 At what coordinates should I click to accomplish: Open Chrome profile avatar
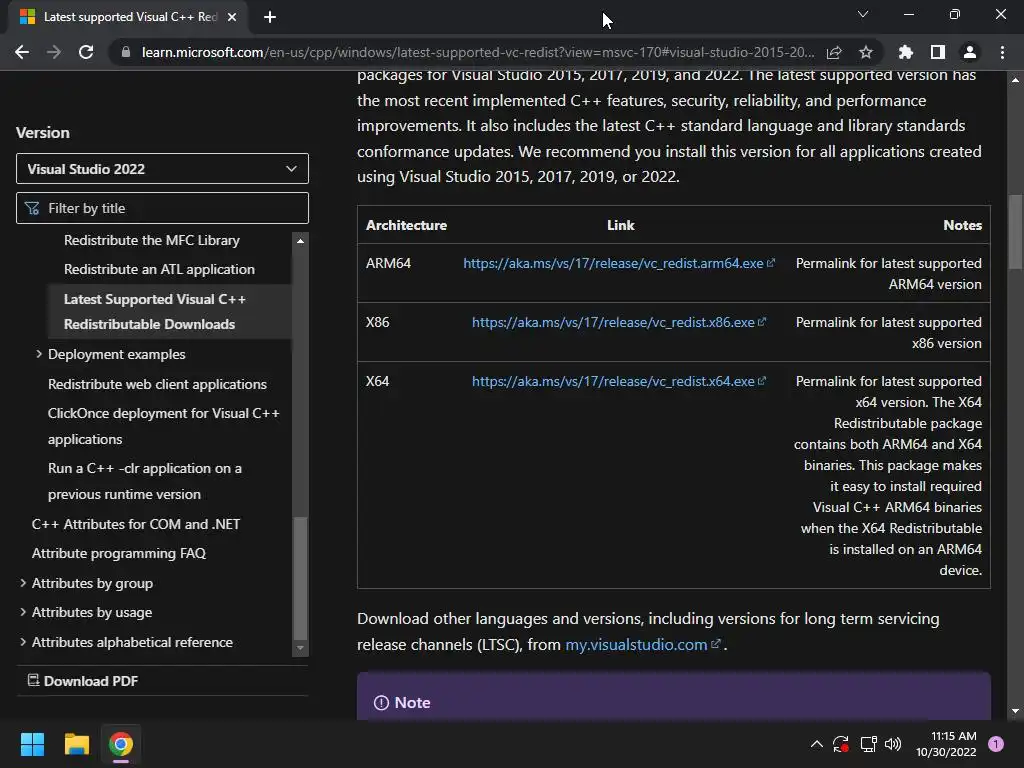point(970,52)
